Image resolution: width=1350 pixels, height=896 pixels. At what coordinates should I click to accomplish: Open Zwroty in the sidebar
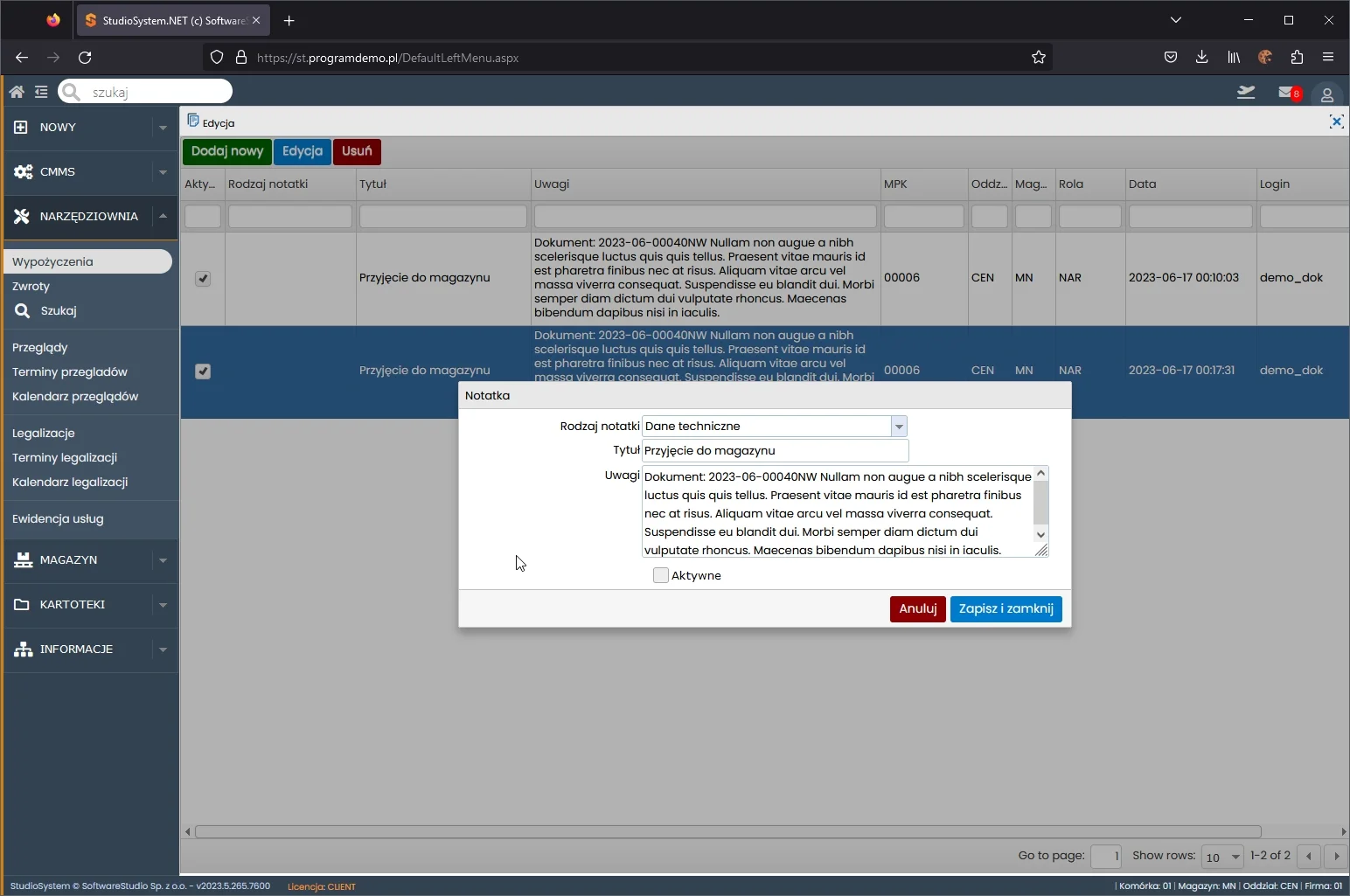tap(31, 287)
